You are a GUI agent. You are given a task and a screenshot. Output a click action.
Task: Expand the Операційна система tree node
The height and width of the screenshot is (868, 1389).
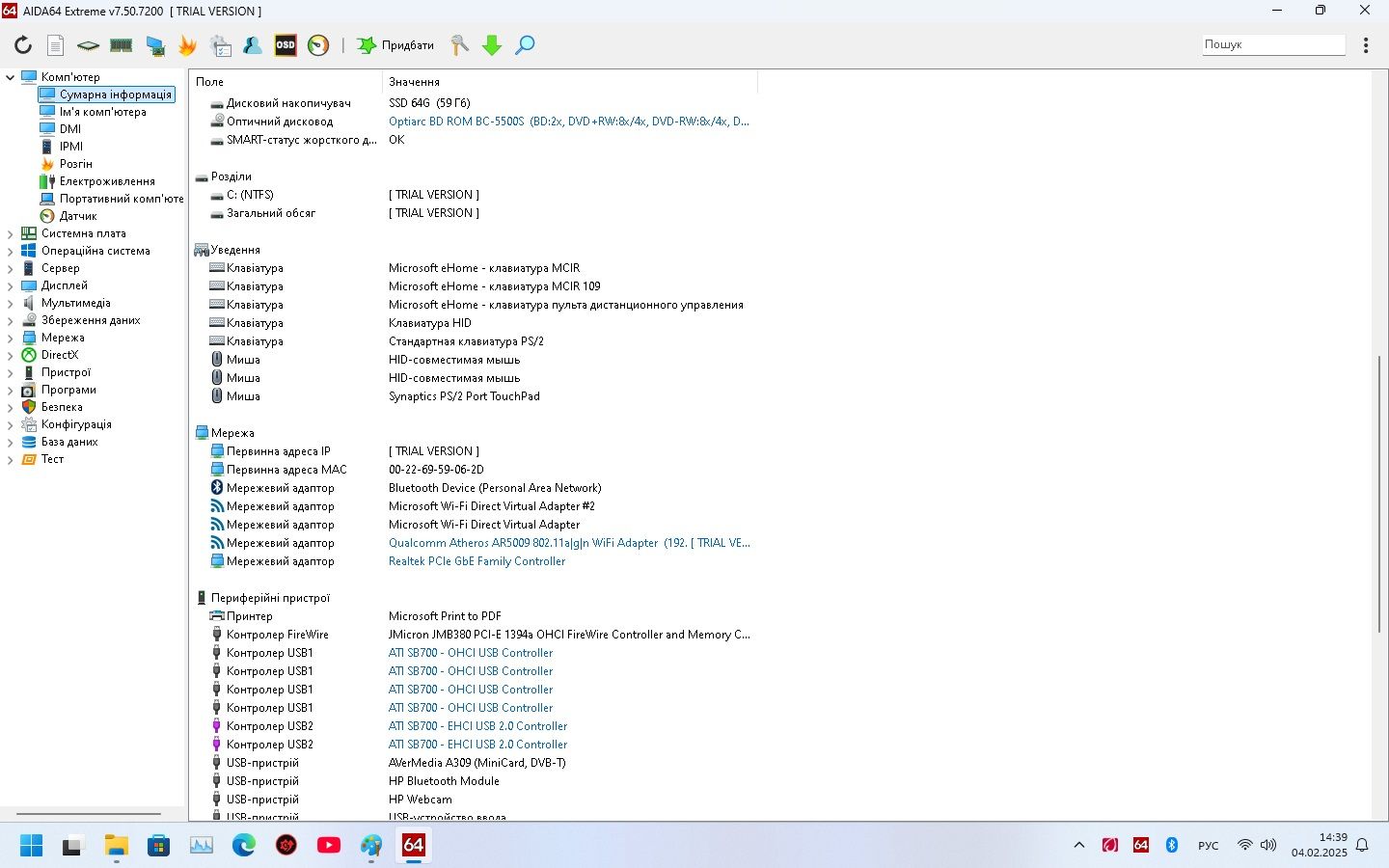(11, 251)
